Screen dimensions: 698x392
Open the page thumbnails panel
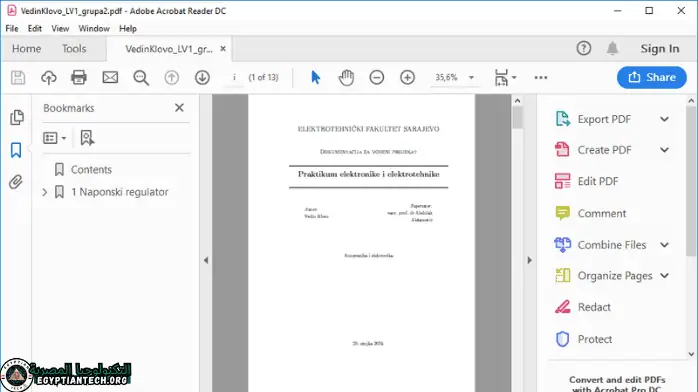[x=16, y=117]
